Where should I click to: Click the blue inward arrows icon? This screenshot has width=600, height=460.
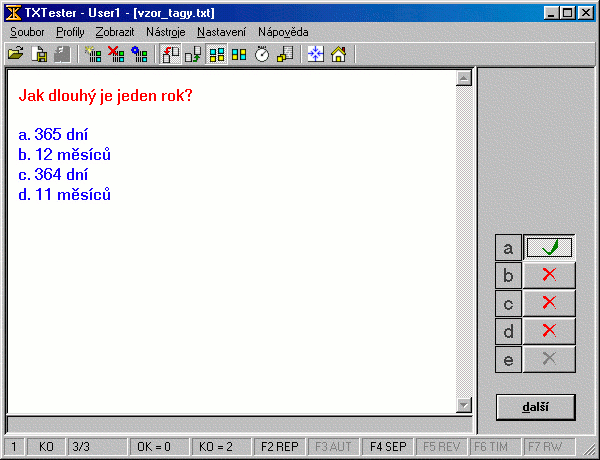[316, 54]
